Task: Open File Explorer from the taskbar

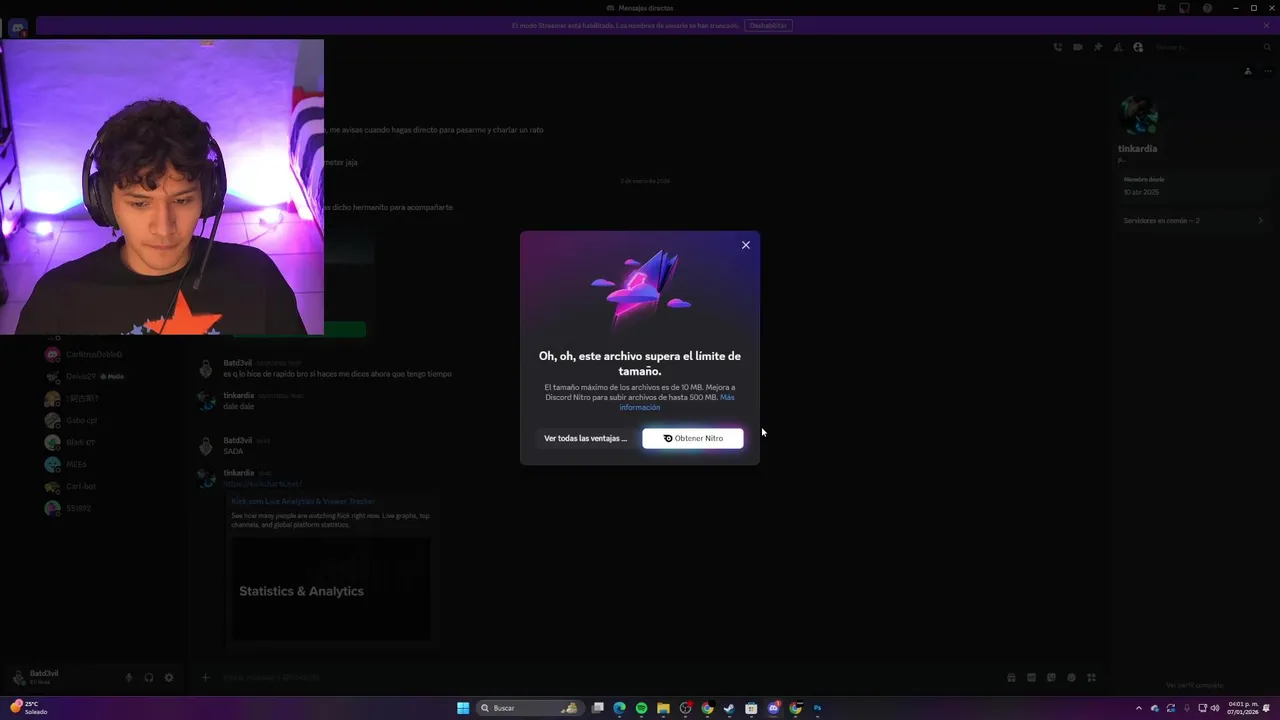Action: pos(663,708)
